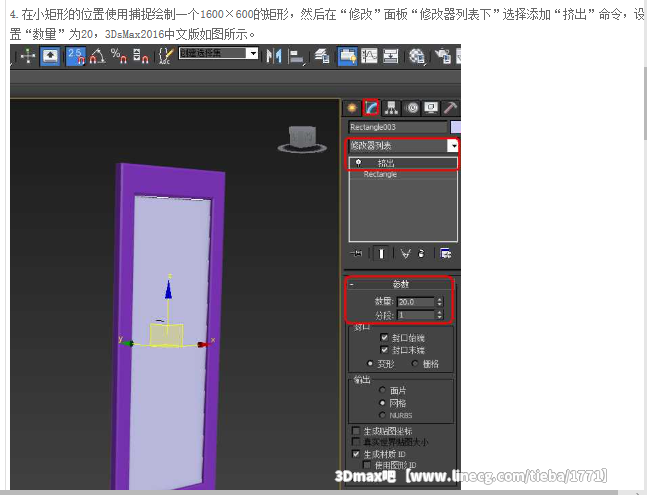Toggle the Spinner Snap icon
Screen dimensions: 647x495
(x=140, y=56)
